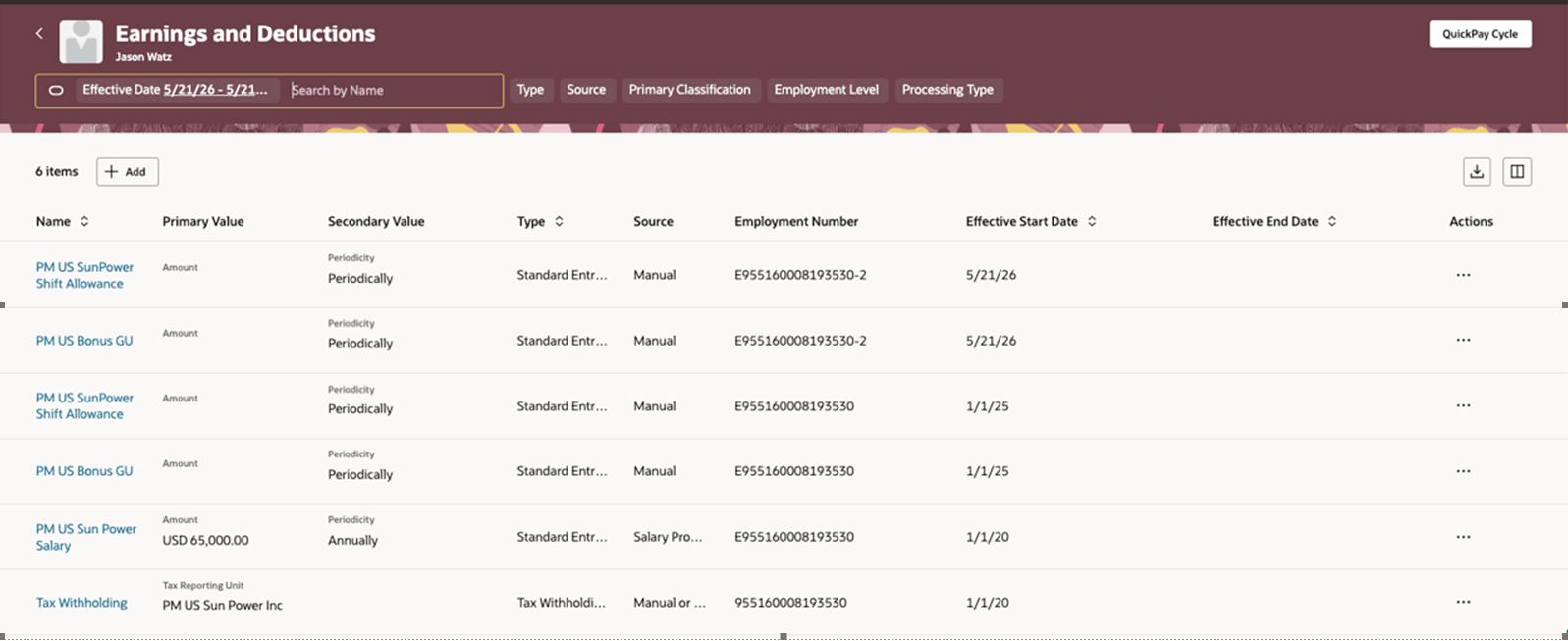The width and height of the screenshot is (1568, 641).
Task: Click the Tax Withholdi... type cell
Action: (562, 603)
